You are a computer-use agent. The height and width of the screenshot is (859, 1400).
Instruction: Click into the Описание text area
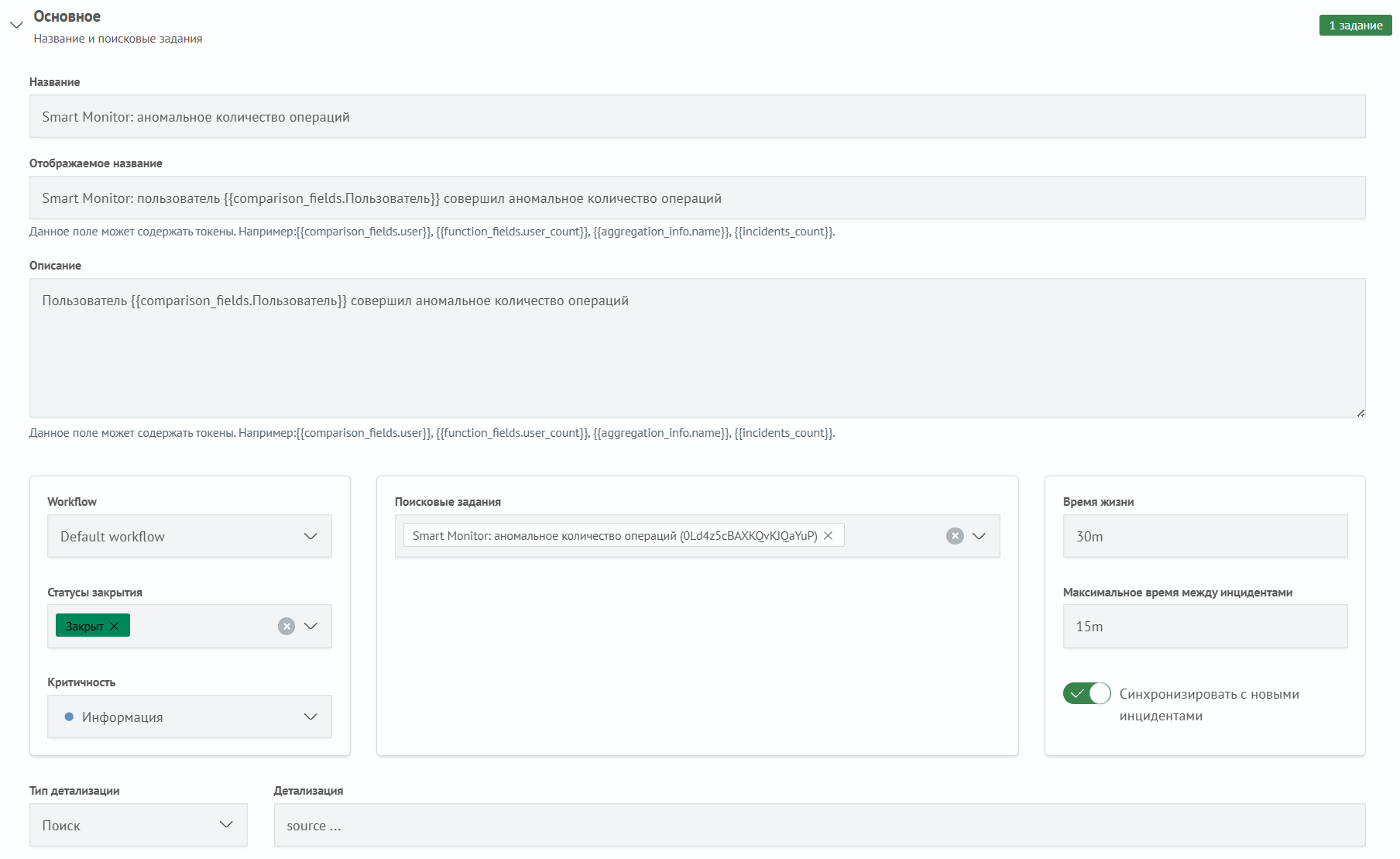pyautogui.click(x=697, y=348)
